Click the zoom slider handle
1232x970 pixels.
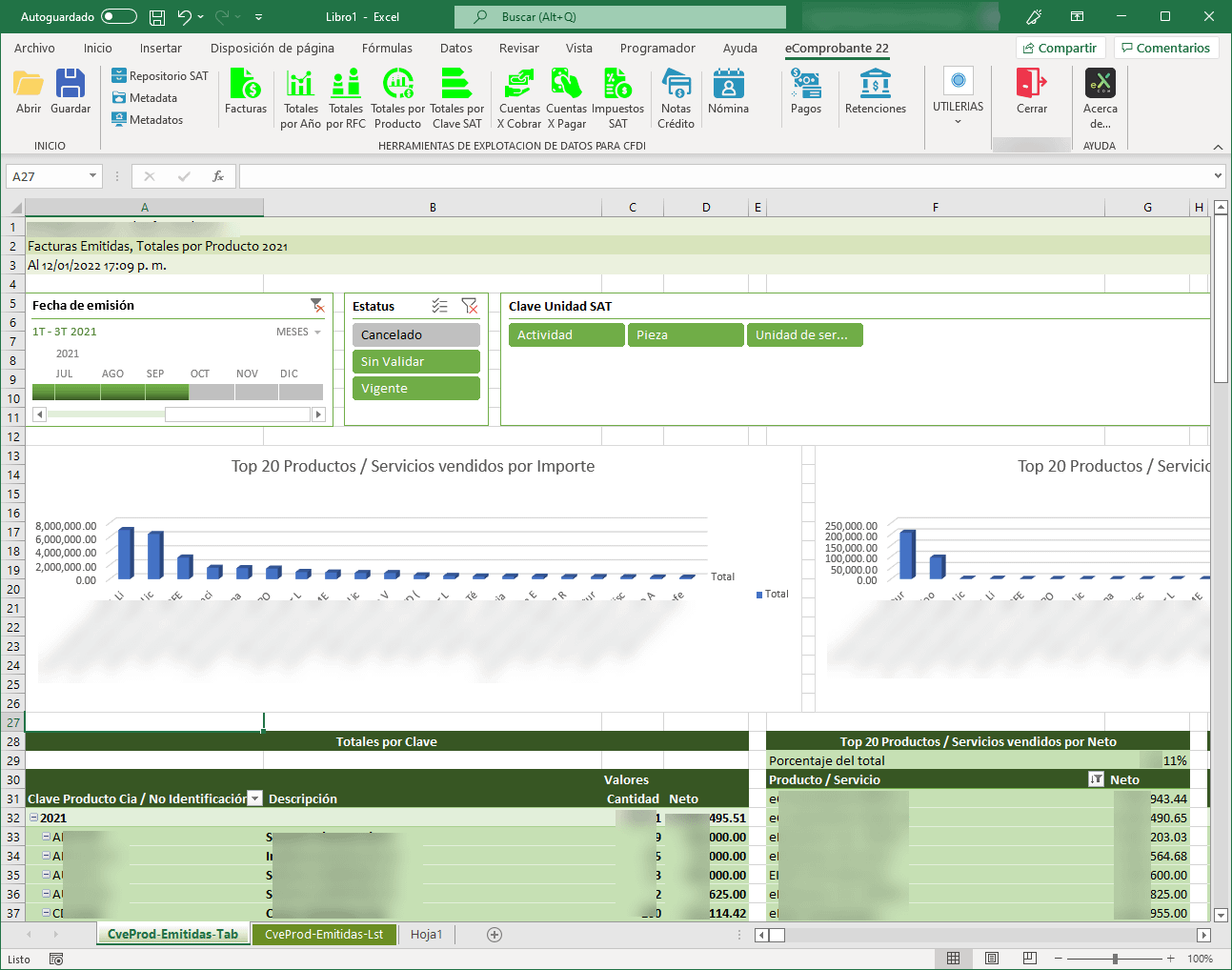tap(1115, 959)
